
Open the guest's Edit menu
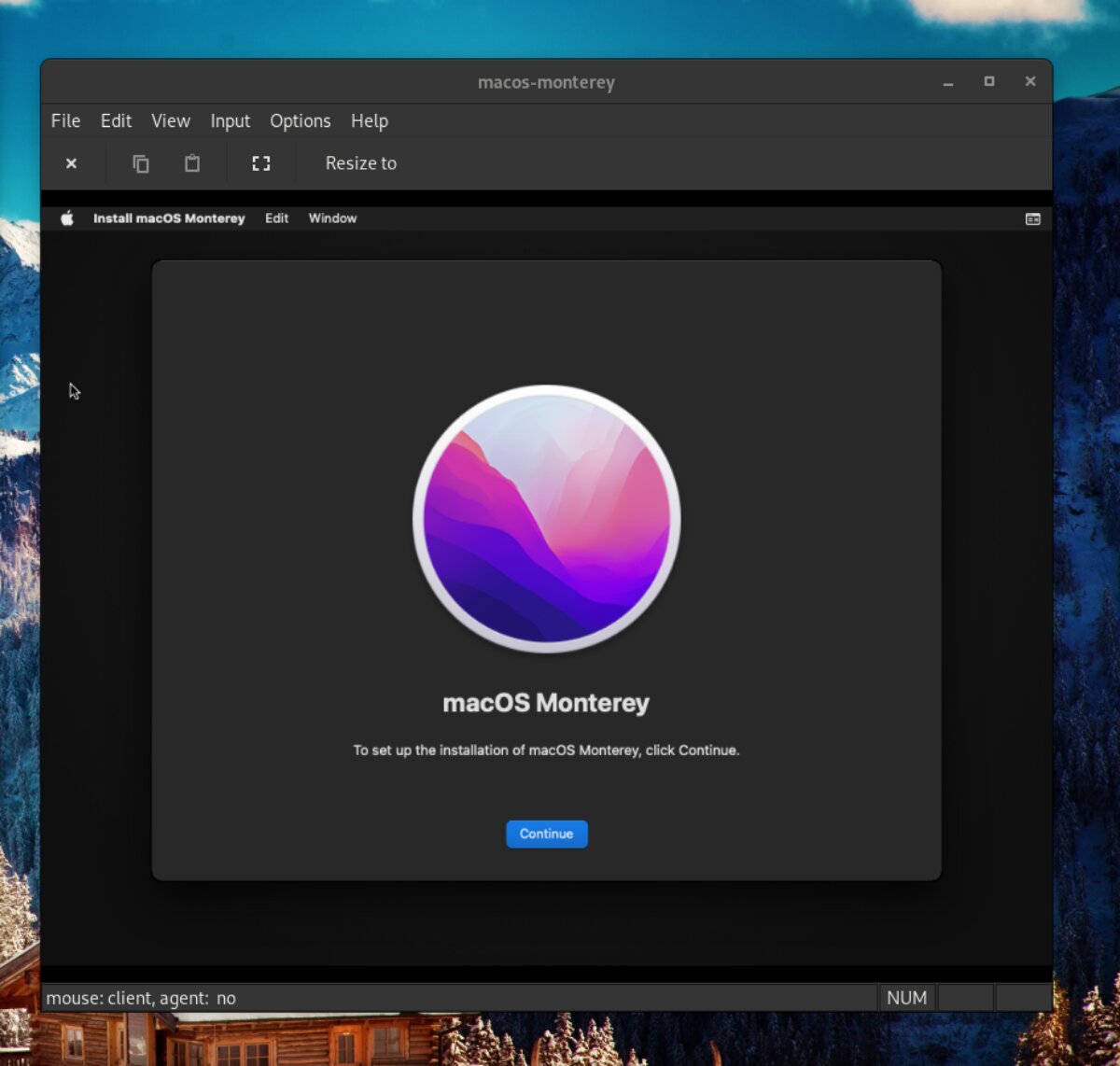click(x=276, y=218)
